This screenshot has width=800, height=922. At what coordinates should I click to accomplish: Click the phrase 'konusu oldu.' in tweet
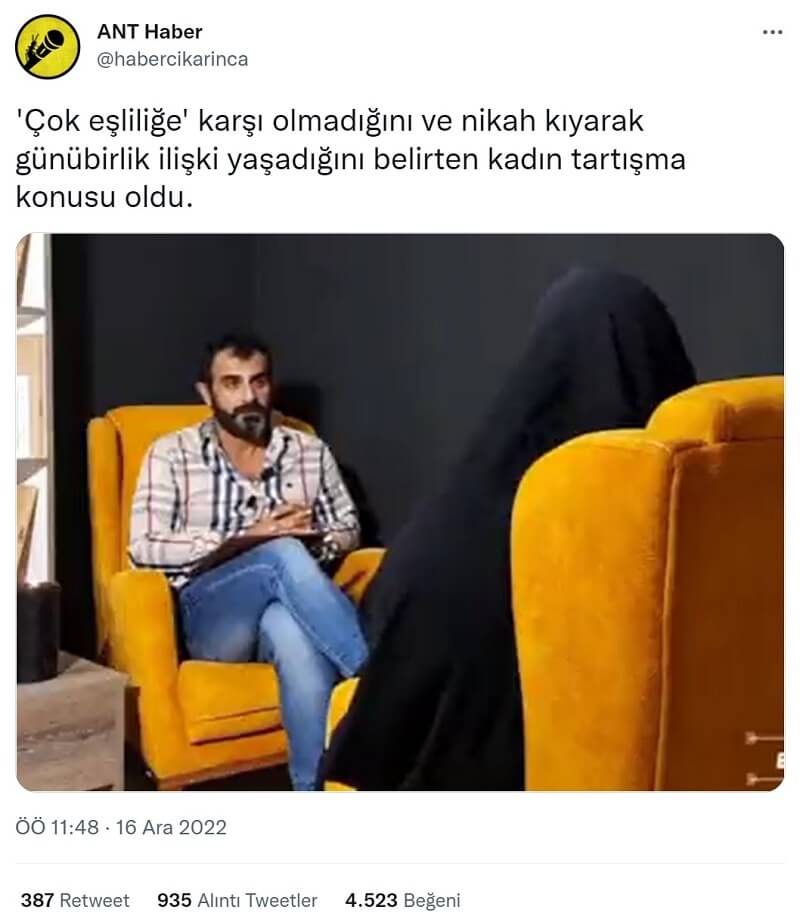pos(104,197)
